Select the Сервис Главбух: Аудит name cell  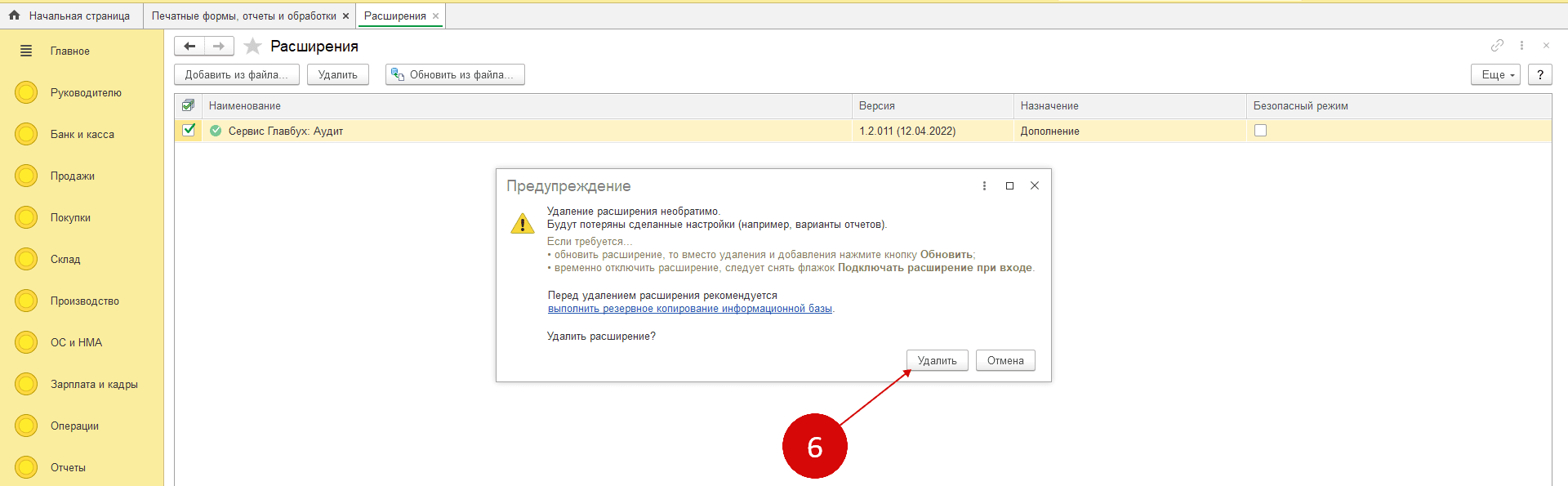[x=527, y=131]
